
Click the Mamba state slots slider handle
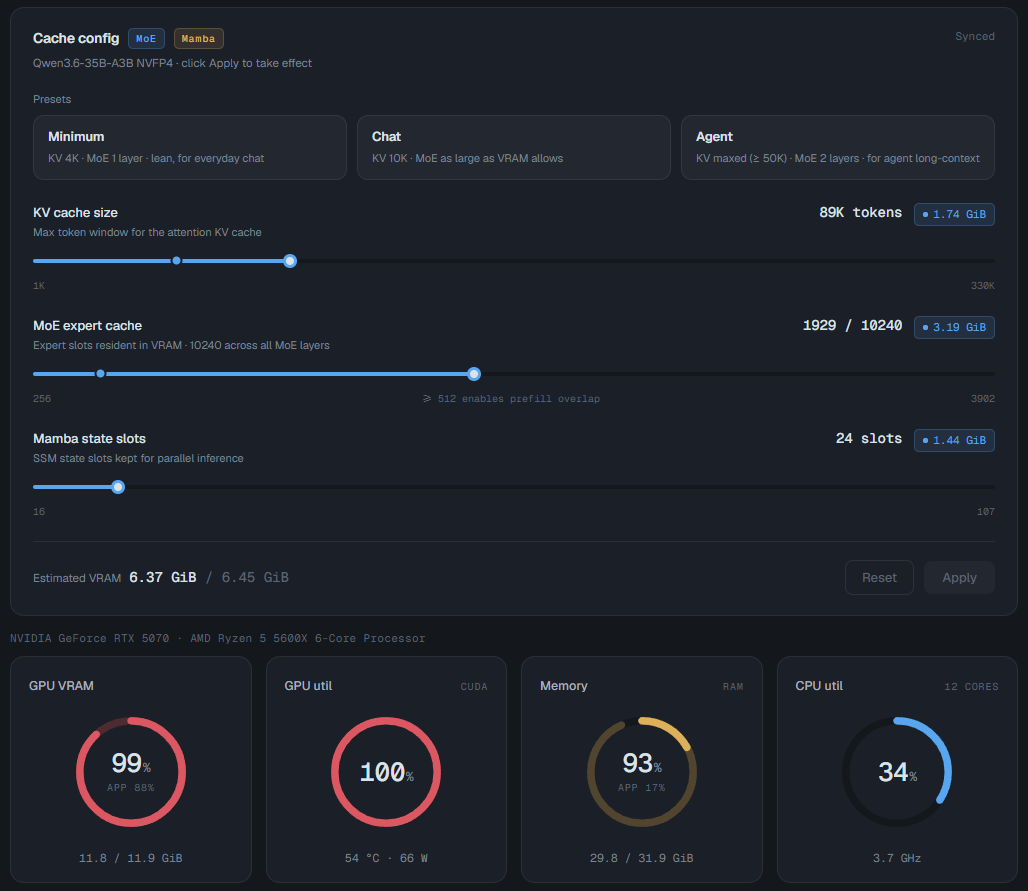[118, 487]
